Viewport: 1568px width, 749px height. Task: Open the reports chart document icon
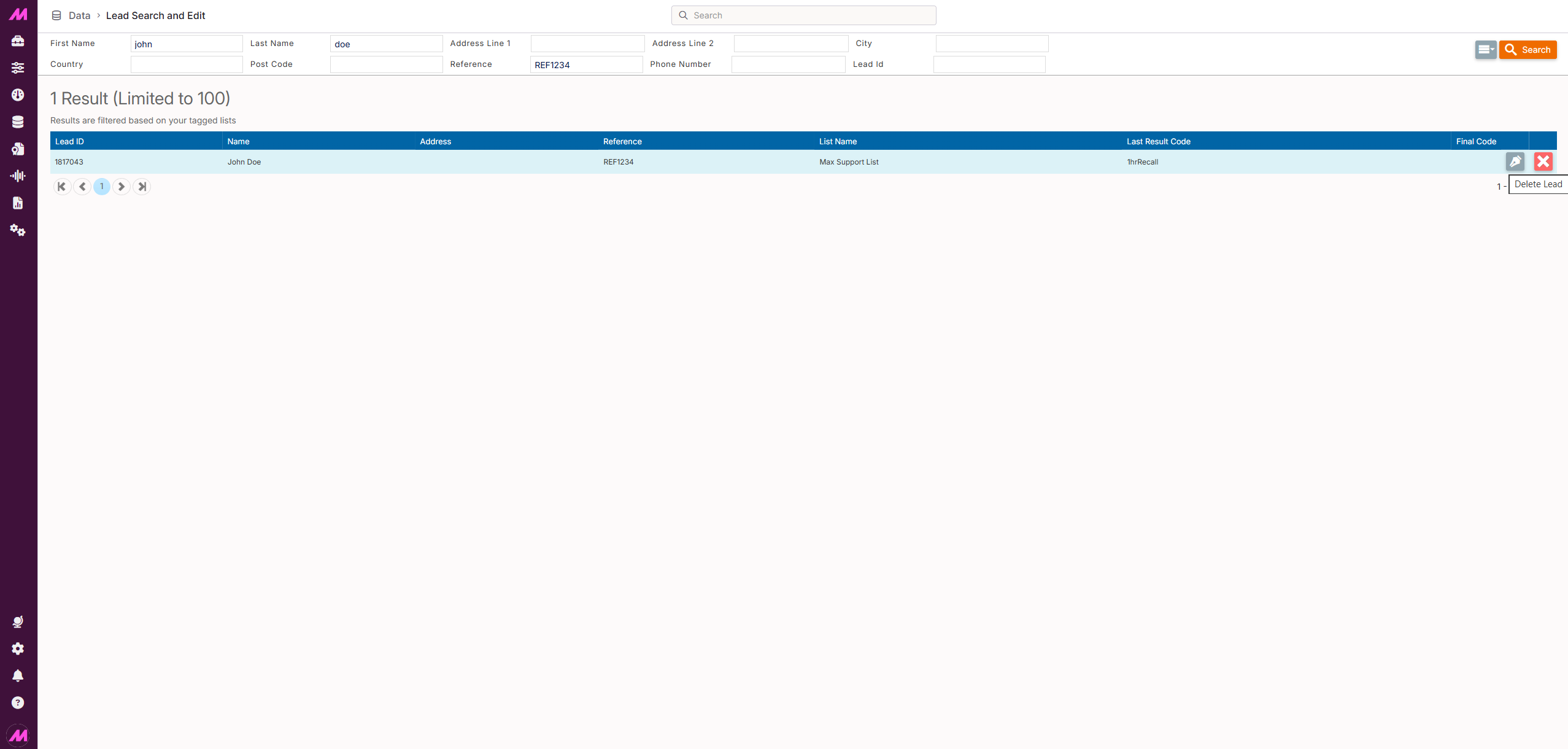[x=18, y=203]
